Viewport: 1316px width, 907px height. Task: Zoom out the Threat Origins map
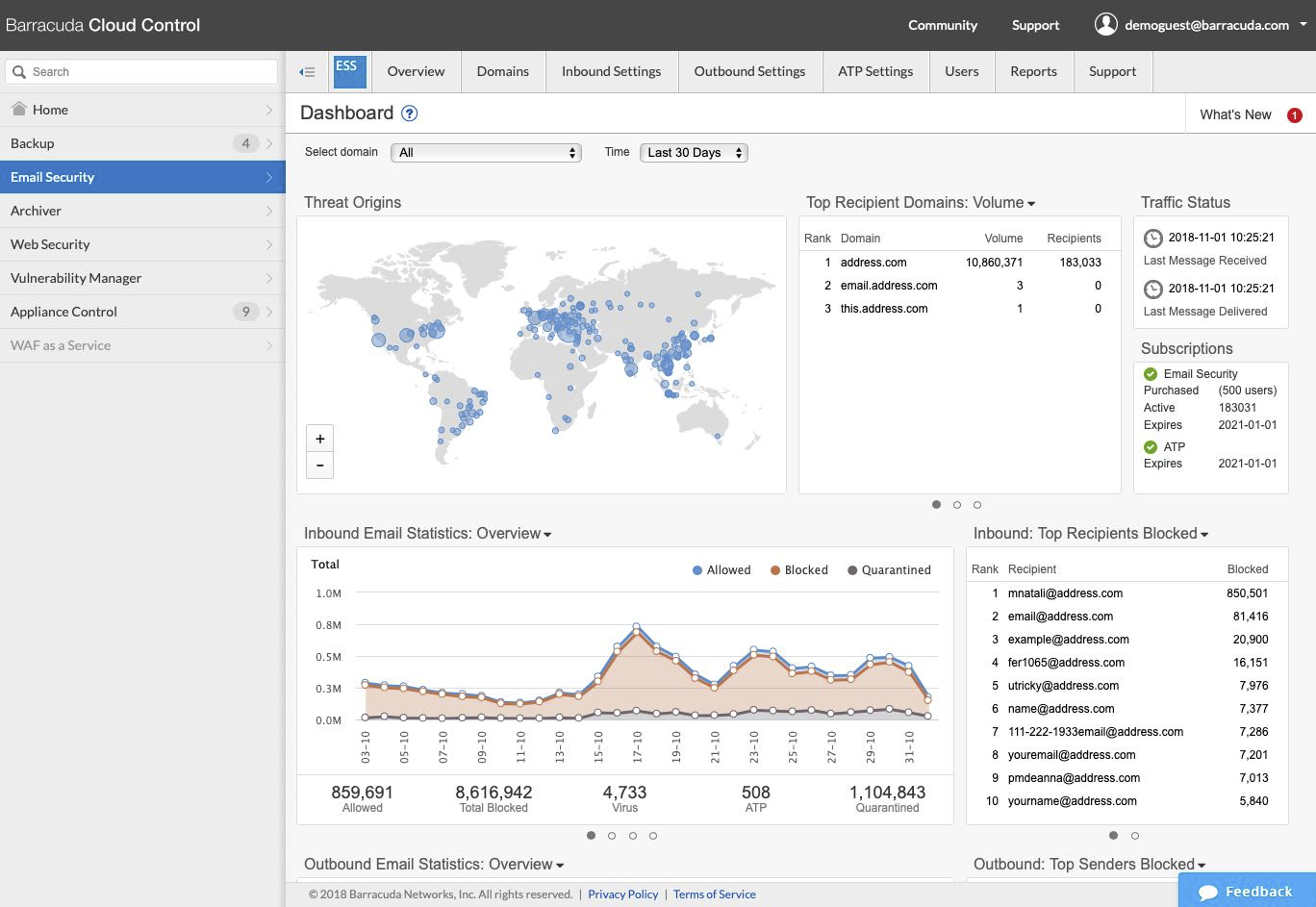pyautogui.click(x=320, y=466)
